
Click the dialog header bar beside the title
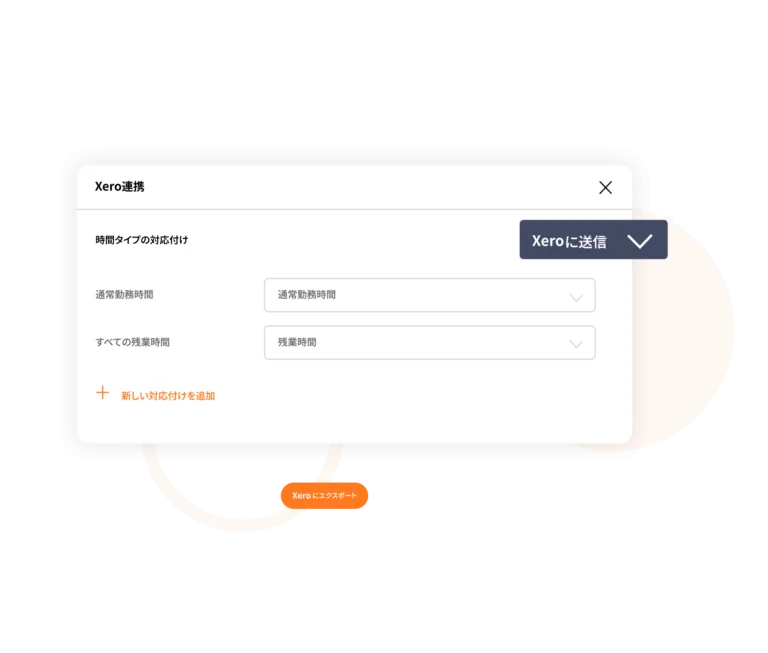pyautogui.click(x=362, y=187)
